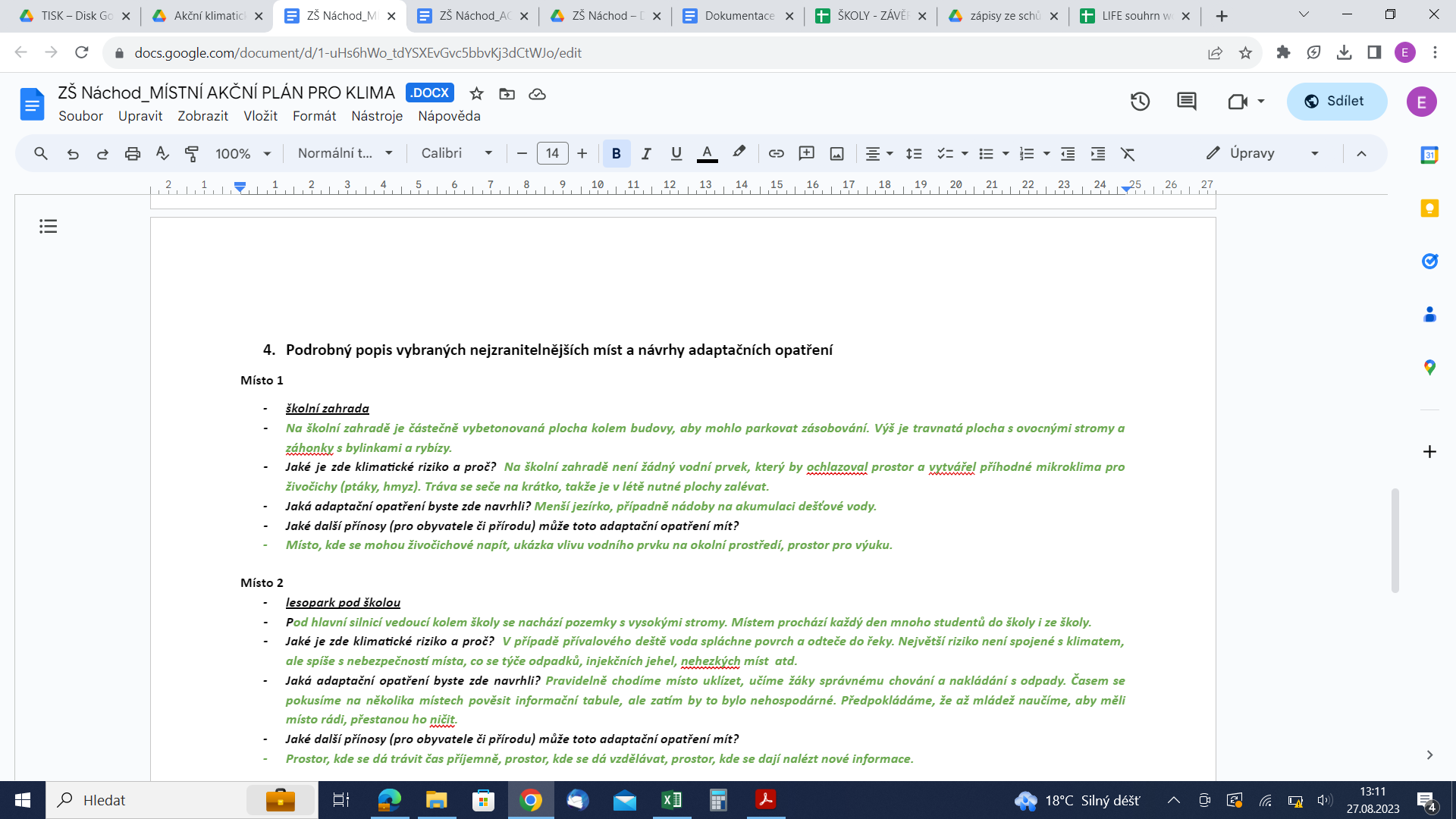1456x819 pixels.
Task: Open the Úpravy editing mode dropdown
Action: [x=1263, y=154]
